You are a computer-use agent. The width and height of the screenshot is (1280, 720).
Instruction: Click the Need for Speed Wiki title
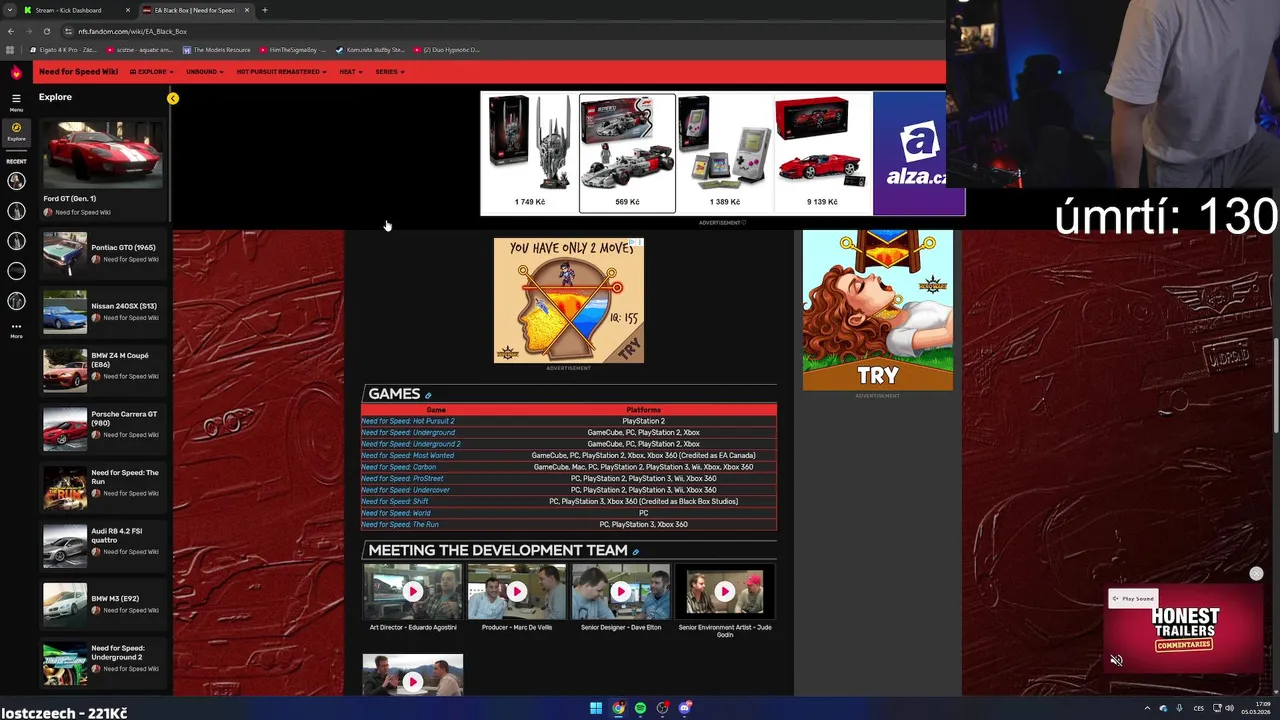tap(78, 72)
